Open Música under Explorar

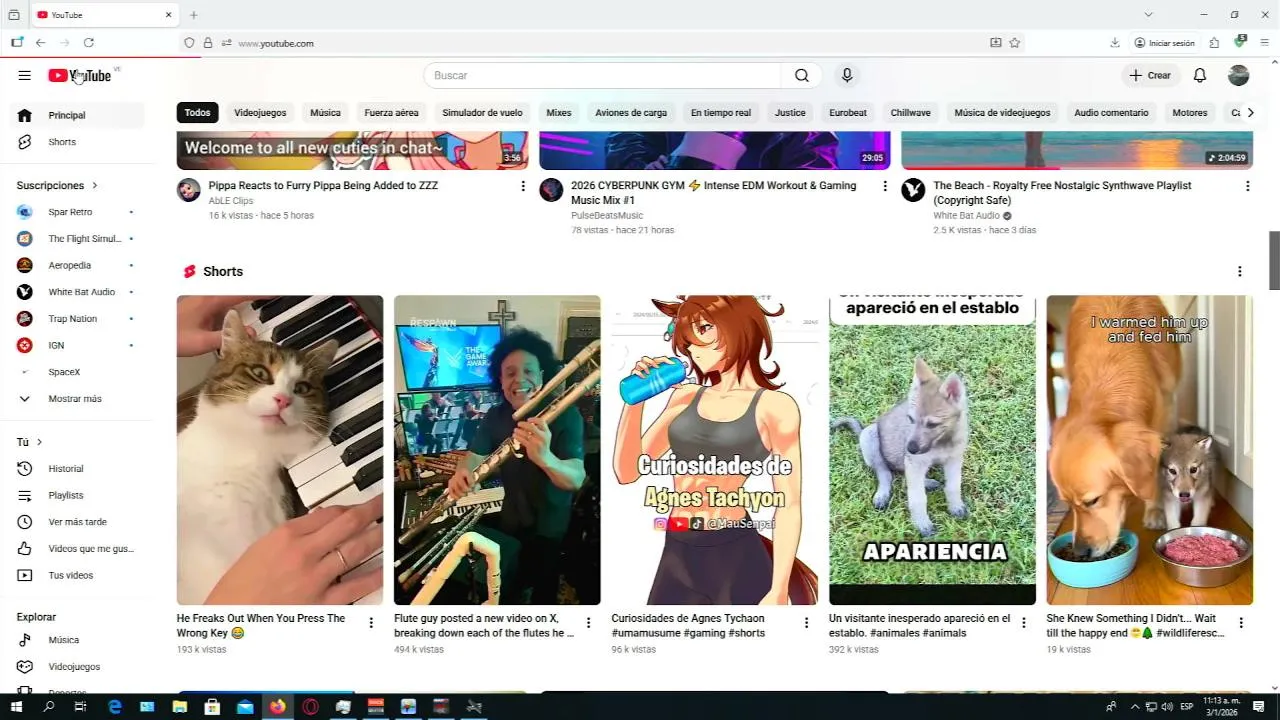tap(78, 640)
